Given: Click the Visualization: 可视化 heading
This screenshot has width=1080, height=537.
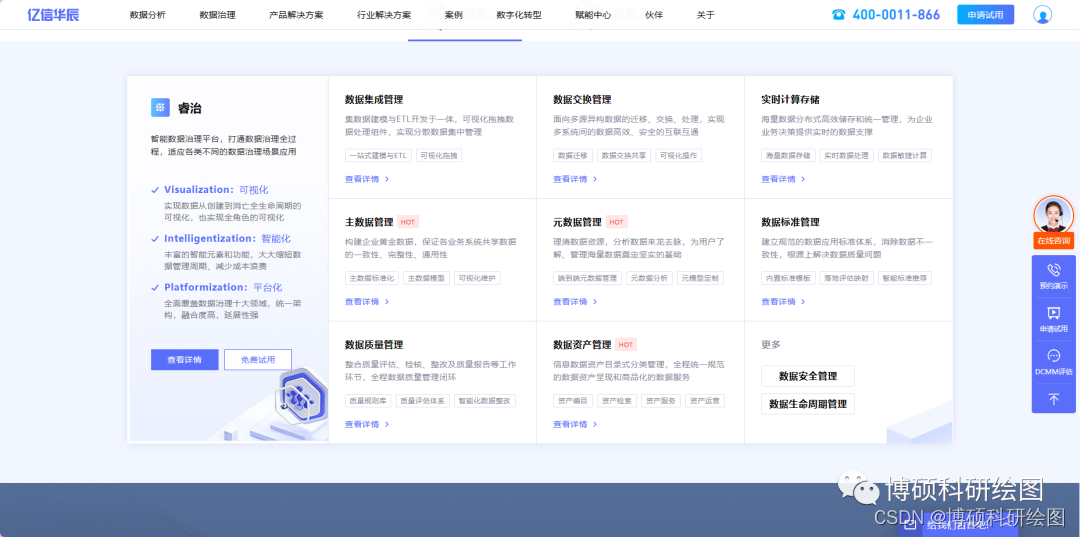Looking at the screenshot, I should tap(216, 189).
